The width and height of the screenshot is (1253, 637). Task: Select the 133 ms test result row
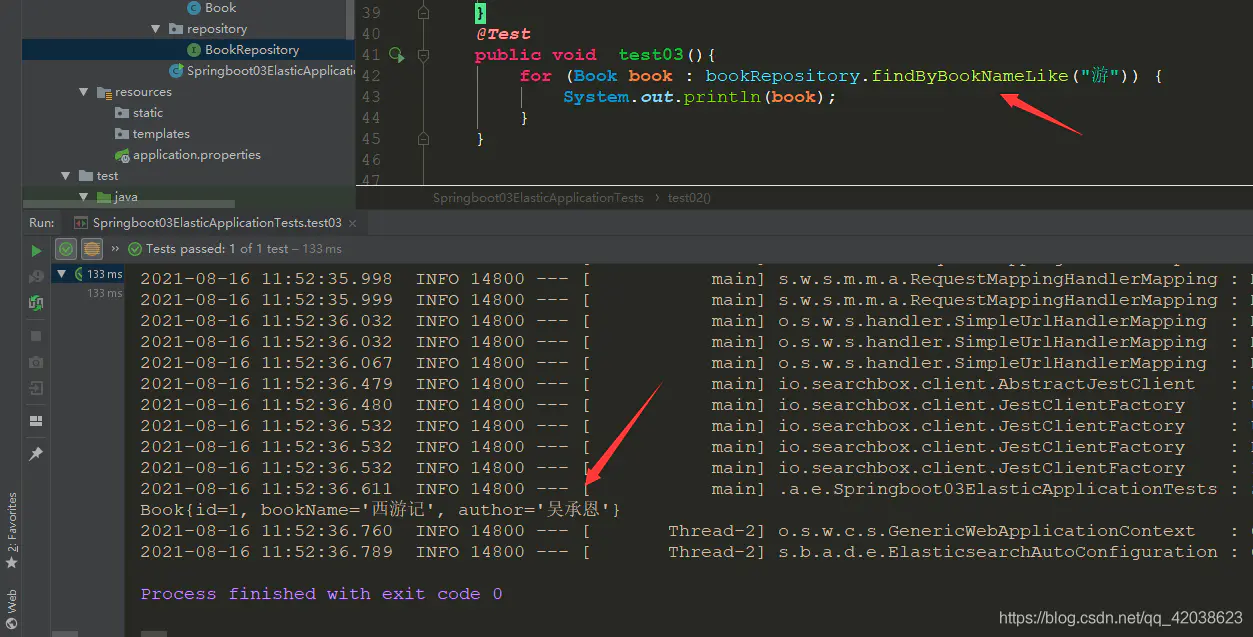click(x=89, y=274)
